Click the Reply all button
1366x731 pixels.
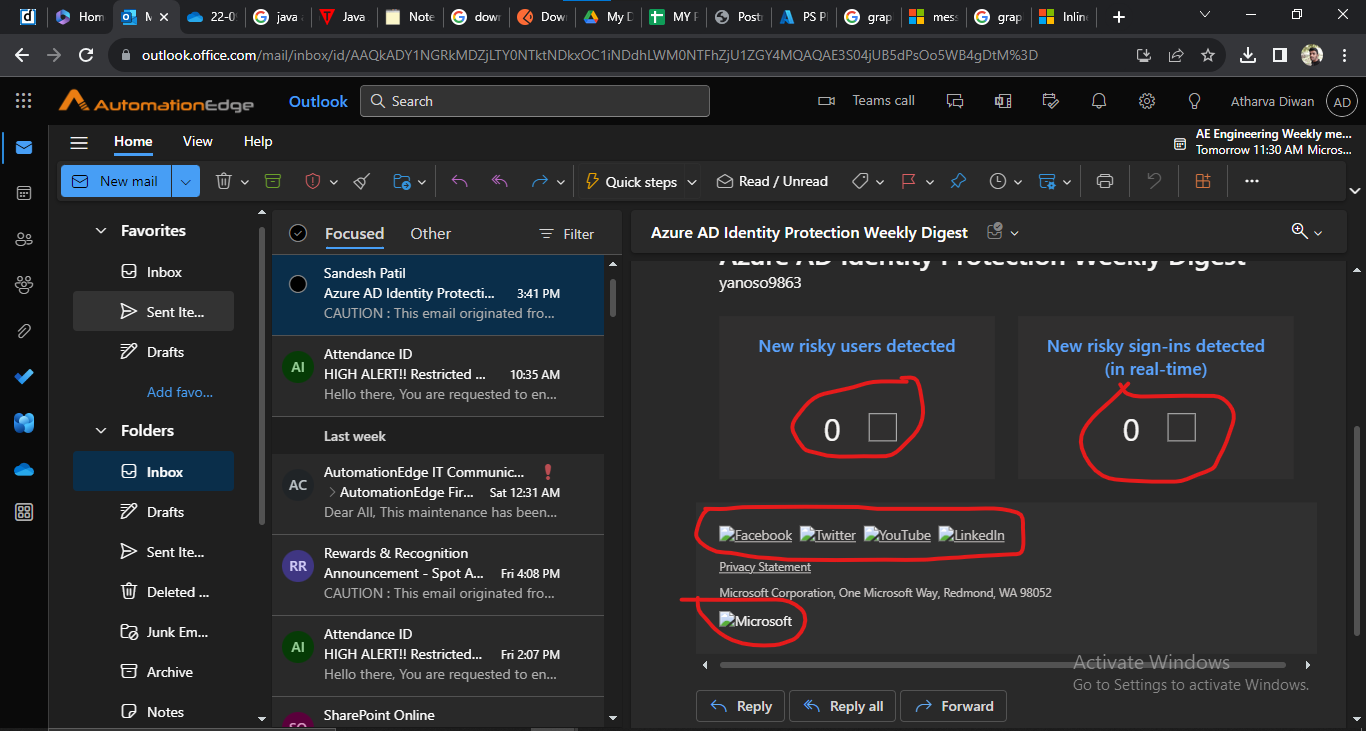842,706
